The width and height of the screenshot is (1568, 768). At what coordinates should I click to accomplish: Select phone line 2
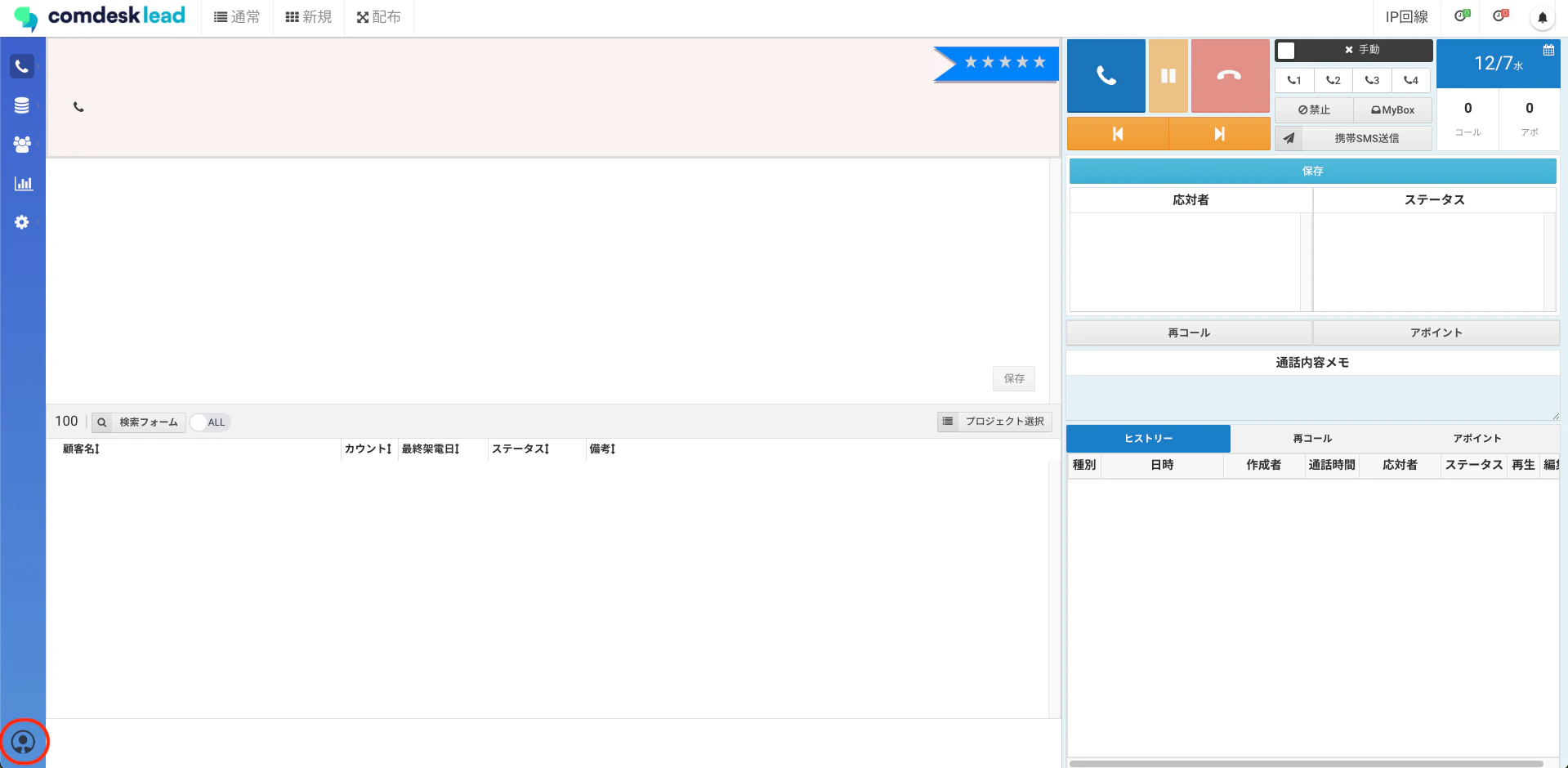click(x=1333, y=80)
